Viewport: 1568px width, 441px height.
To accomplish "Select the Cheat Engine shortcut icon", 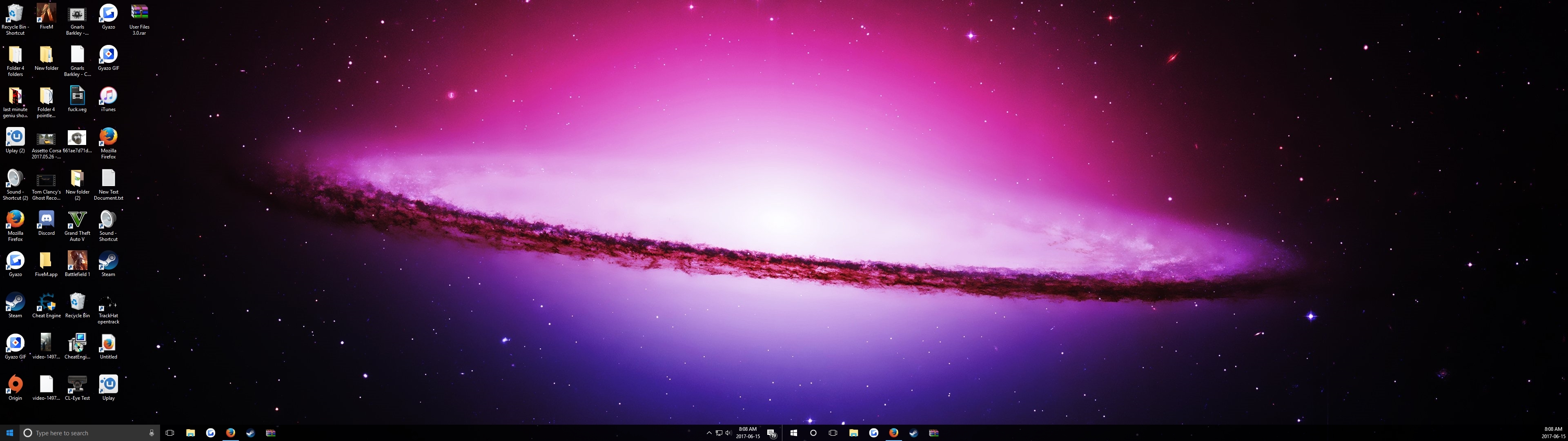I will pos(46,302).
